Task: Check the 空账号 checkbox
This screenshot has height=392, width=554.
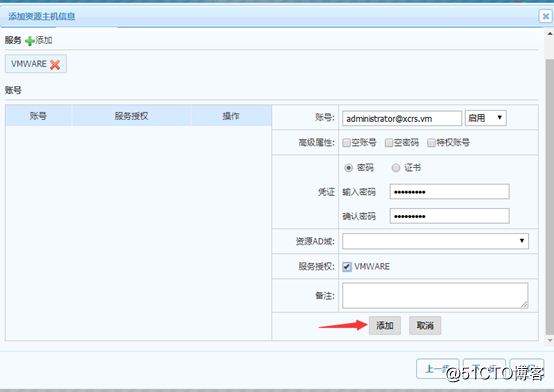Action: 346,142
